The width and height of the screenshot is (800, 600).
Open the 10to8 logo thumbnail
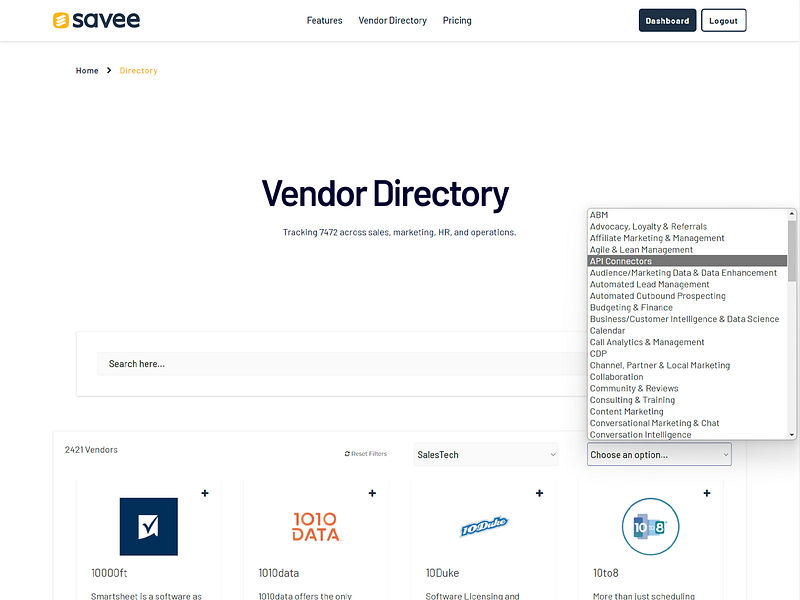(651, 527)
